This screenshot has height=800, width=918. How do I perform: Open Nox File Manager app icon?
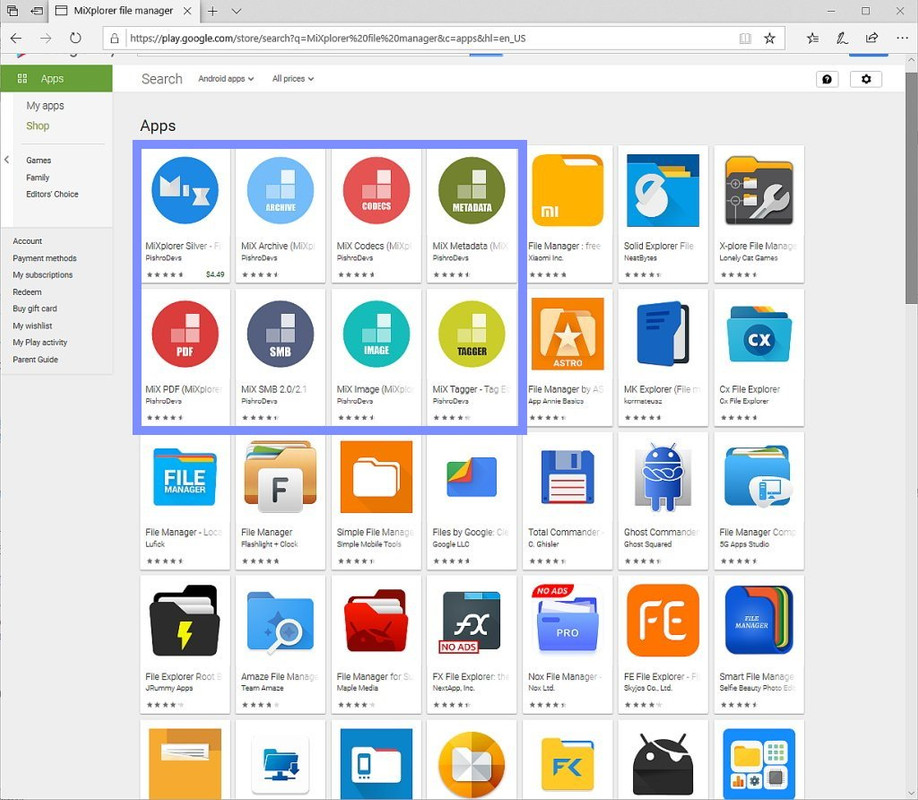point(567,620)
